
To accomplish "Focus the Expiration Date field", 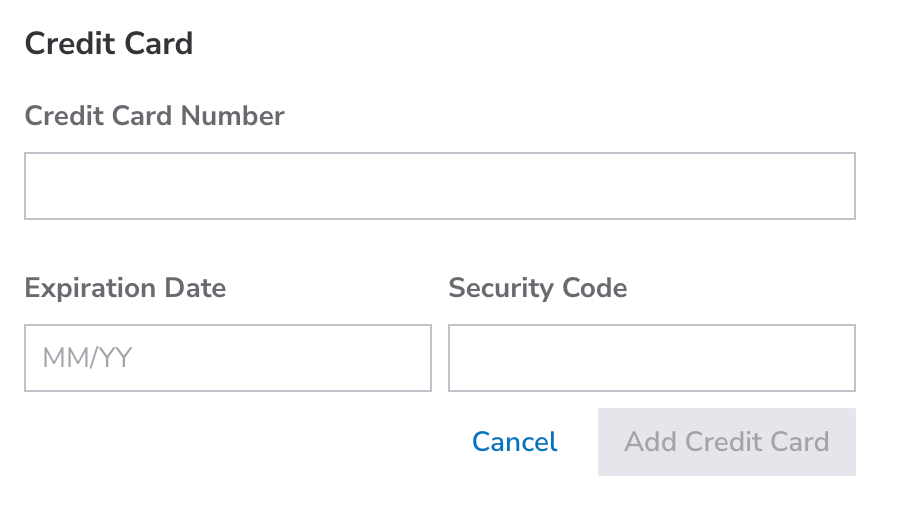I will 227,358.
